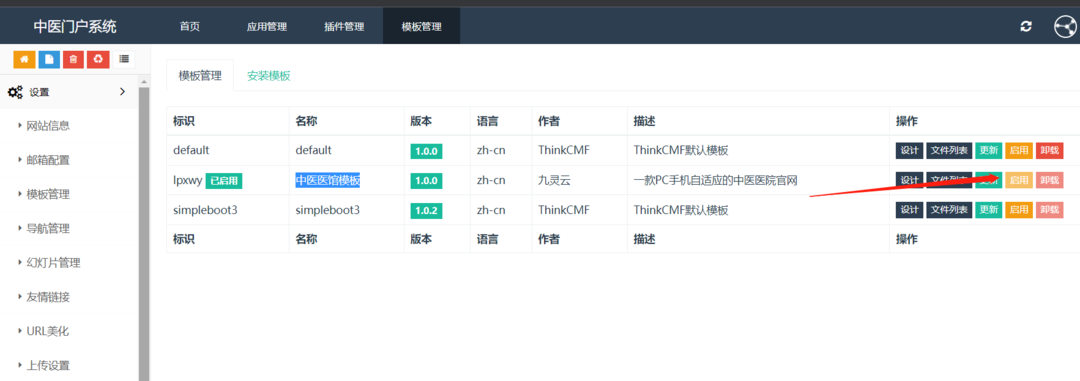This screenshot has height=381, width=1080.
Task: Click the top 版本 column header
Action: coord(421,121)
